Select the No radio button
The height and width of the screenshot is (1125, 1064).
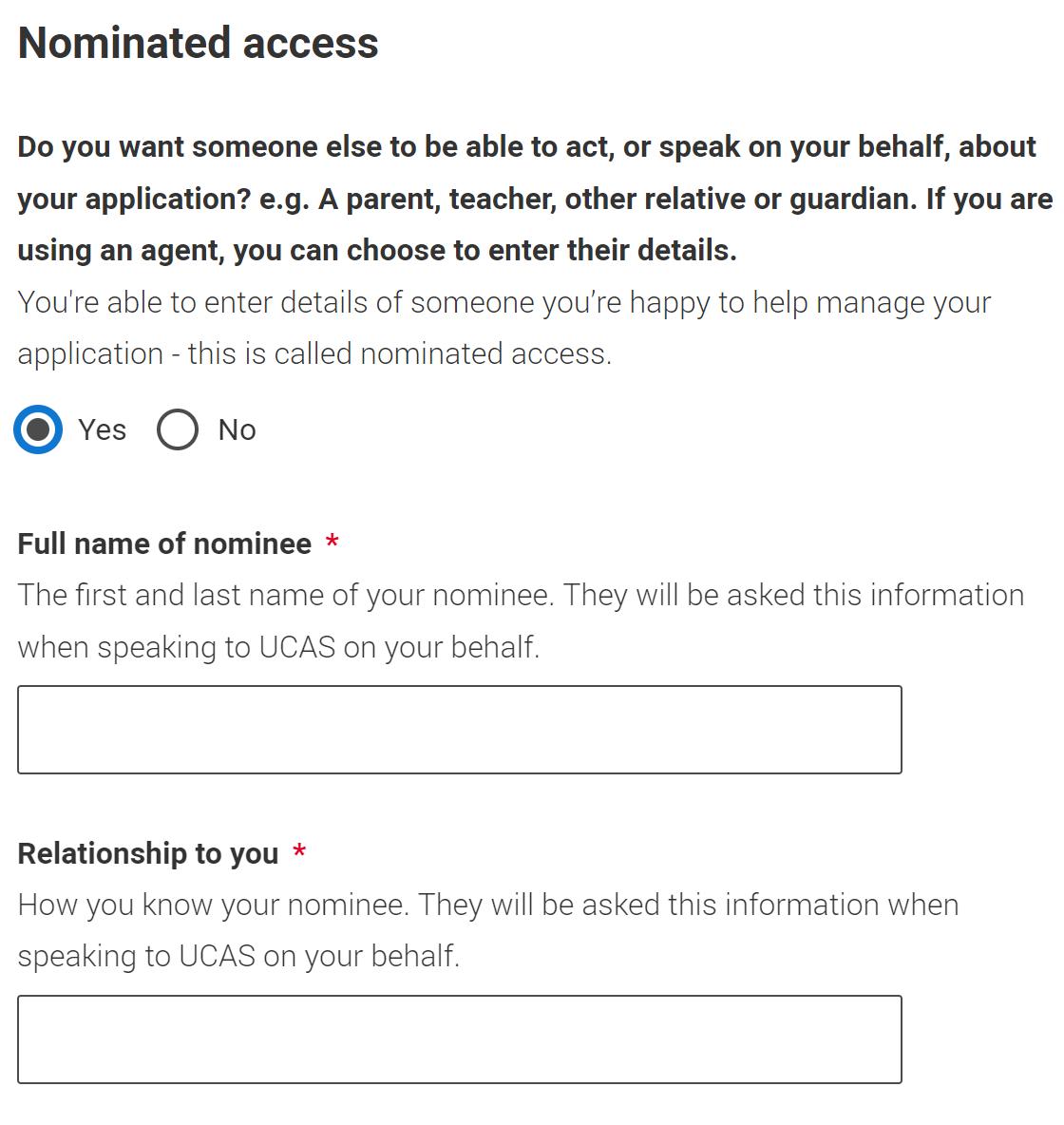tap(178, 429)
